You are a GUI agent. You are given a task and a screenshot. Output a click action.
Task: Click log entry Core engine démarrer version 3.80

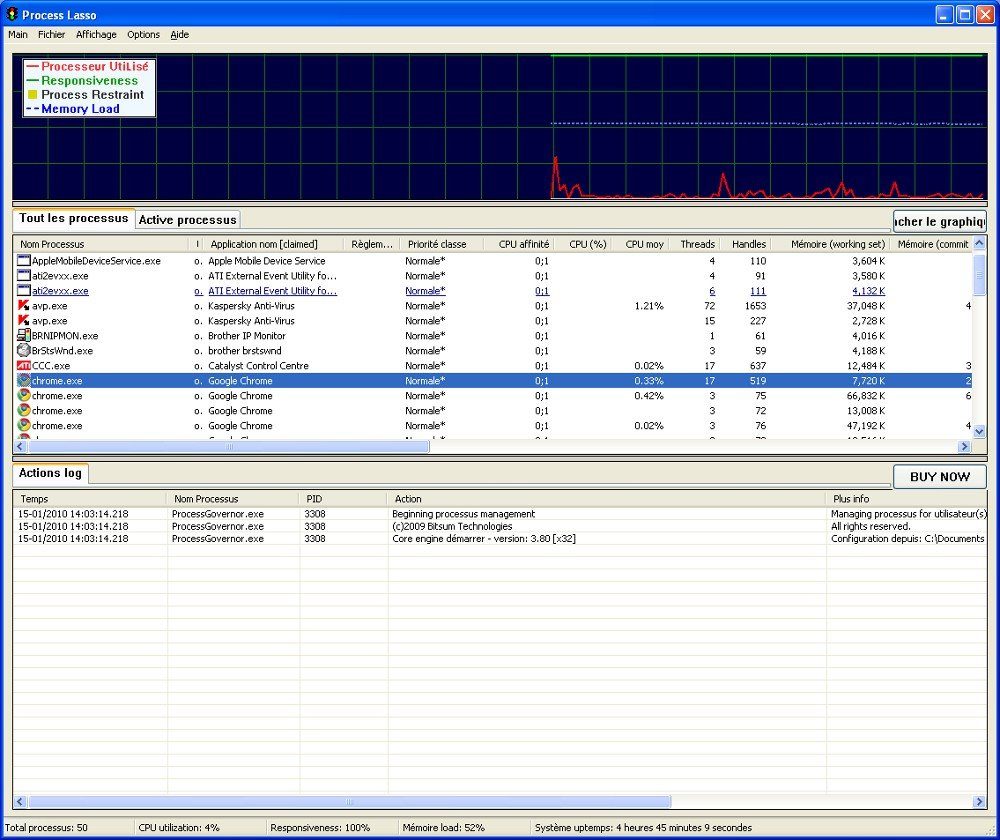(484, 538)
